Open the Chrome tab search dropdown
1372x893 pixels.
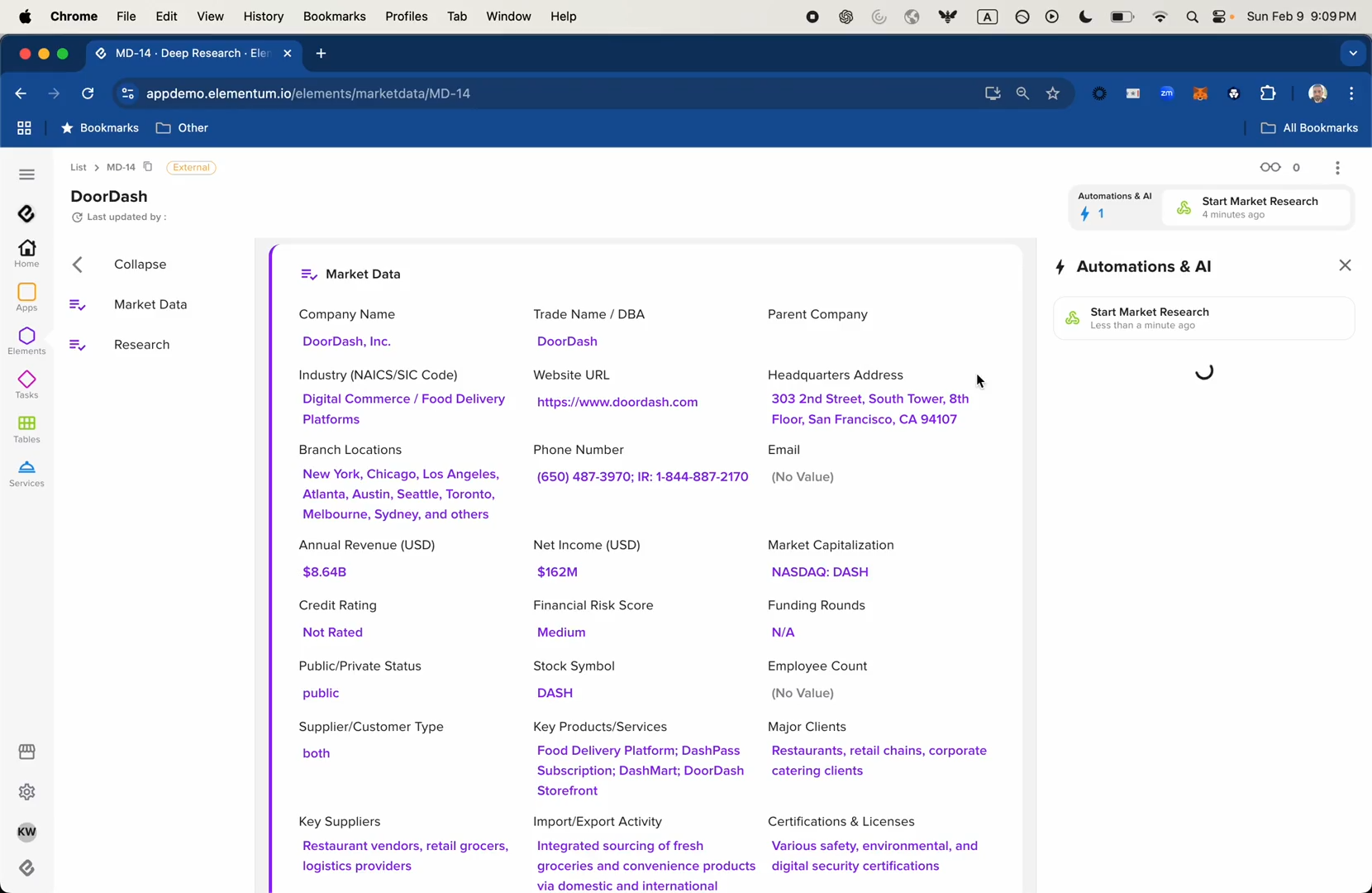[x=1352, y=54]
